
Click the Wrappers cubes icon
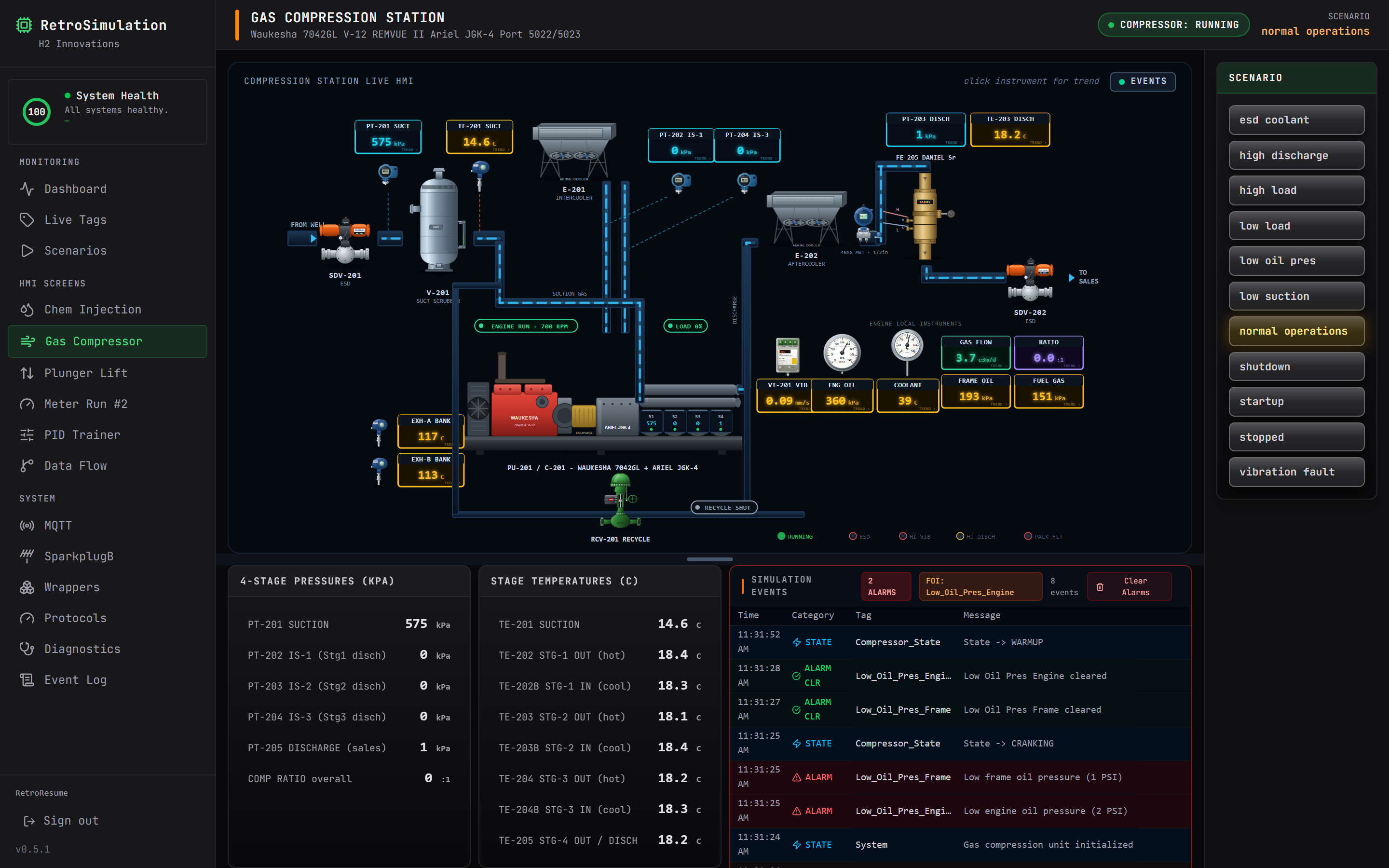pyautogui.click(x=27, y=587)
